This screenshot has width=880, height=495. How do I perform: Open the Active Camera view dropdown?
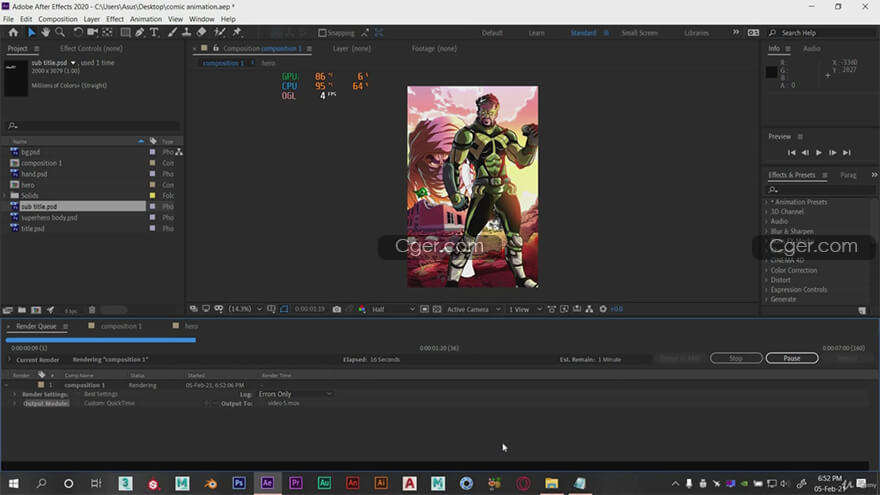click(473, 309)
